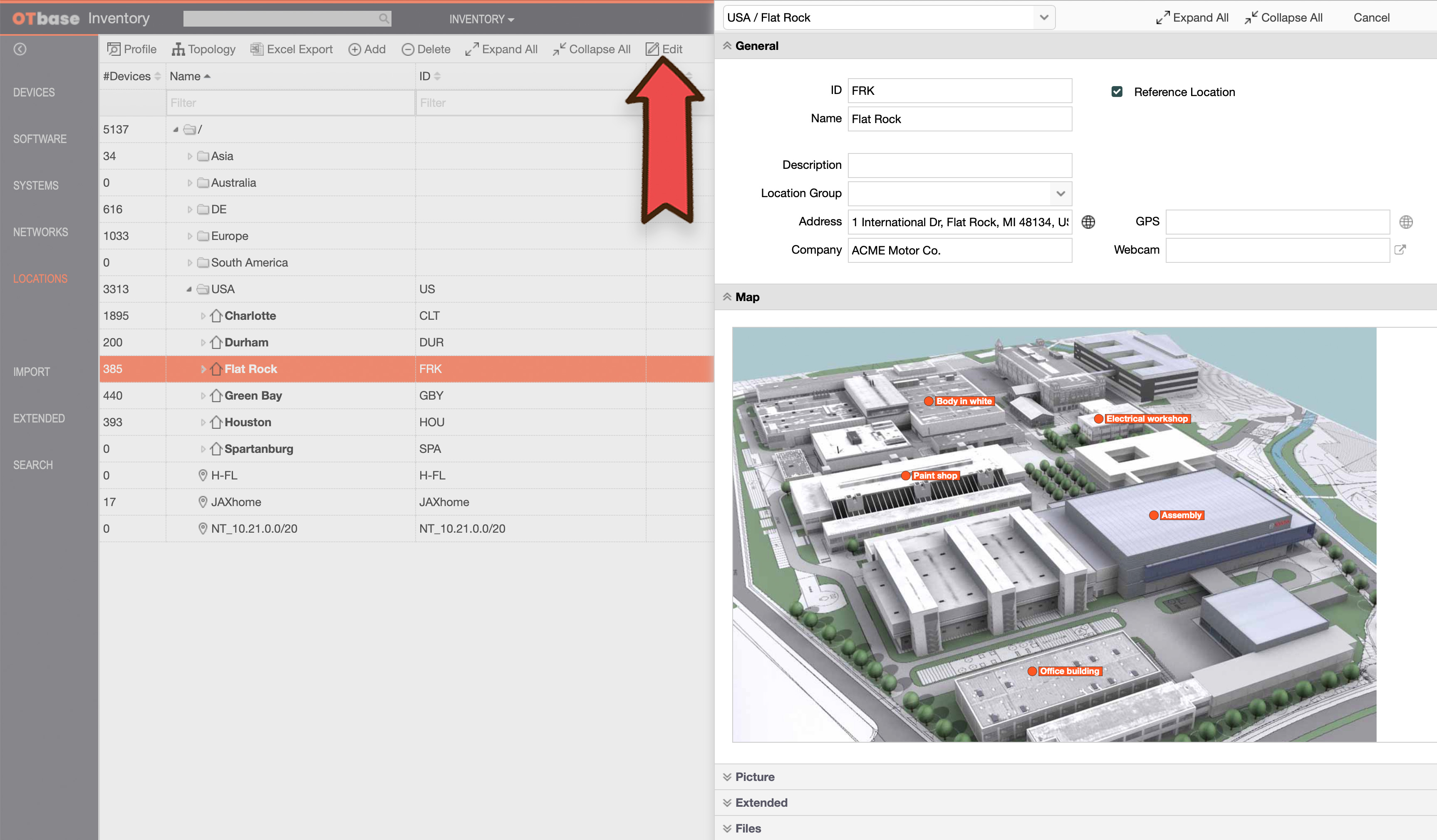The width and height of the screenshot is (1437, 840).
Task: Go to SOFTWARE in sidebar
Action: point(40,139)
